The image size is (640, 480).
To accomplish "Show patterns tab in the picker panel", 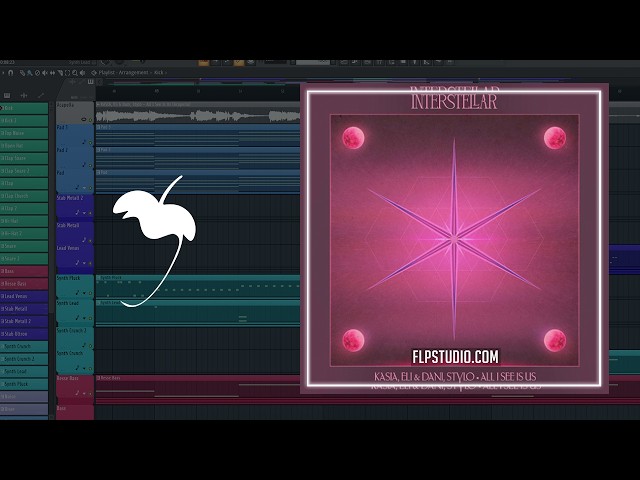I will tap(7, 96).
